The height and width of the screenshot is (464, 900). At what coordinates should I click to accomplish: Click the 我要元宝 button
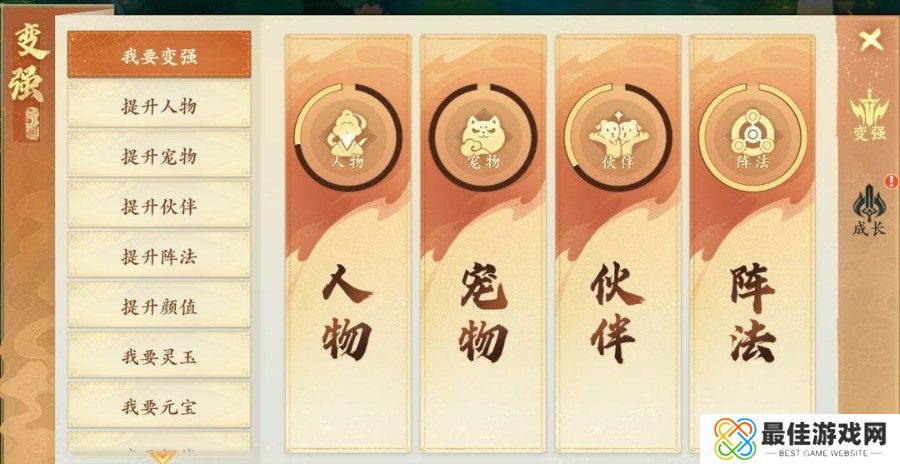pos(159,405)
